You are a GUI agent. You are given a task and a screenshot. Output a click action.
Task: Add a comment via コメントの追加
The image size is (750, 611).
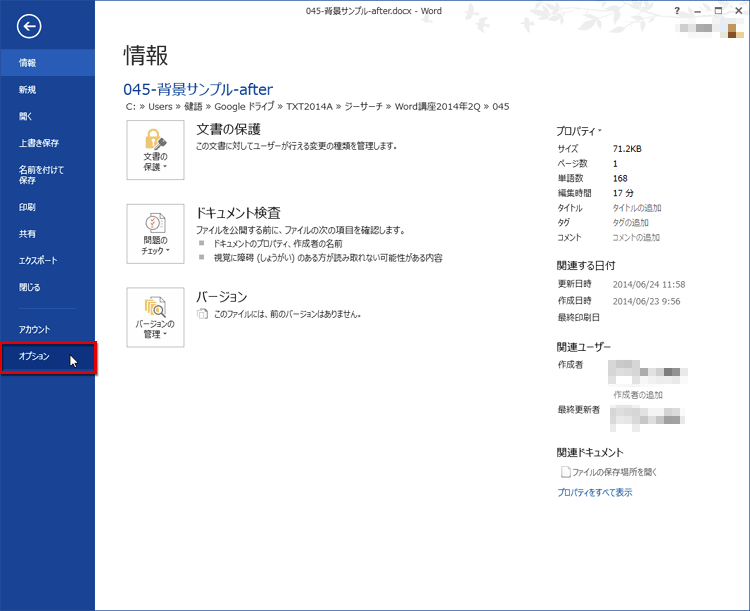(636, 237)
